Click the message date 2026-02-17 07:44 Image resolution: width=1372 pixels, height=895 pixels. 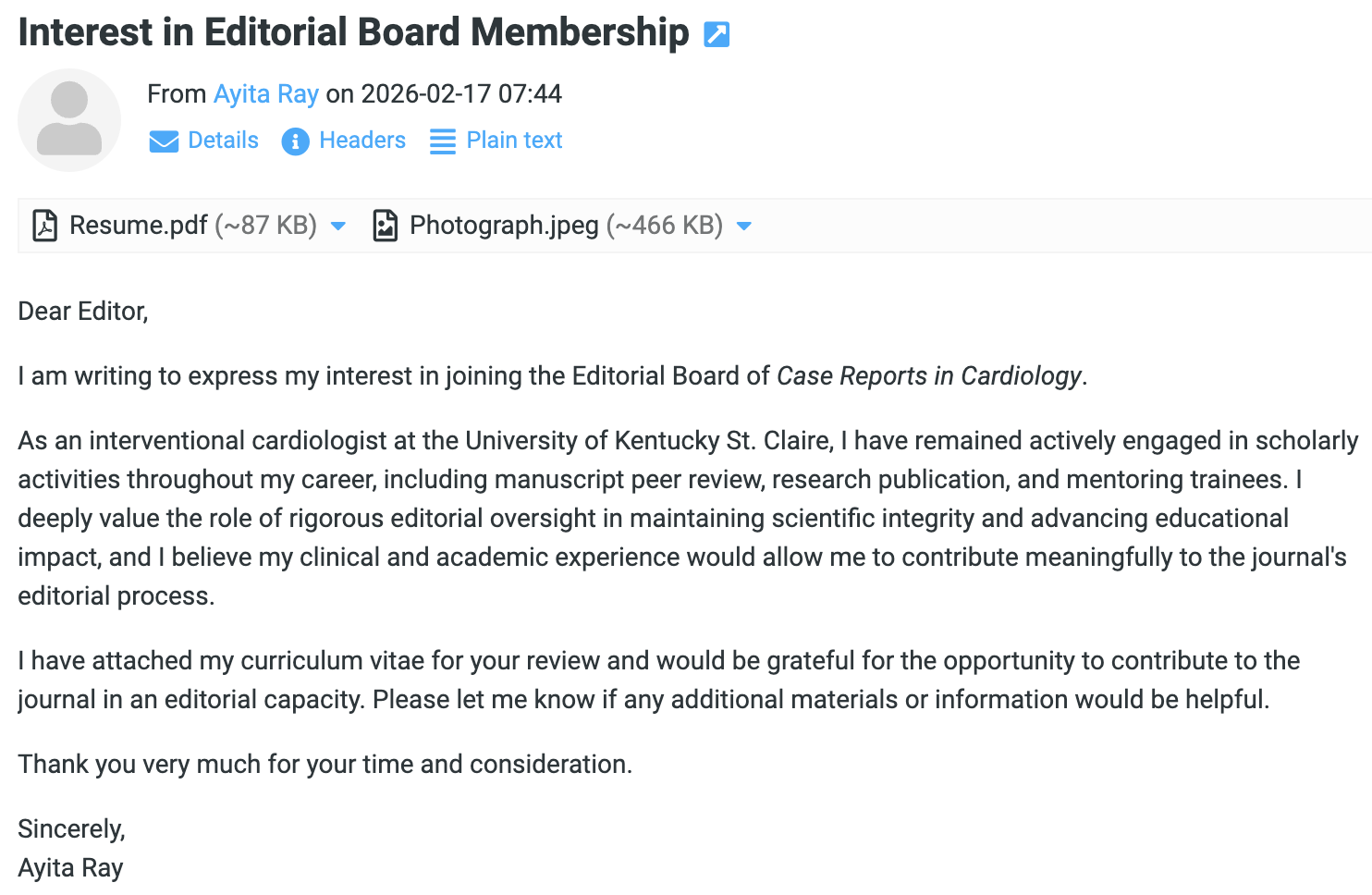(x=461, y=93)
